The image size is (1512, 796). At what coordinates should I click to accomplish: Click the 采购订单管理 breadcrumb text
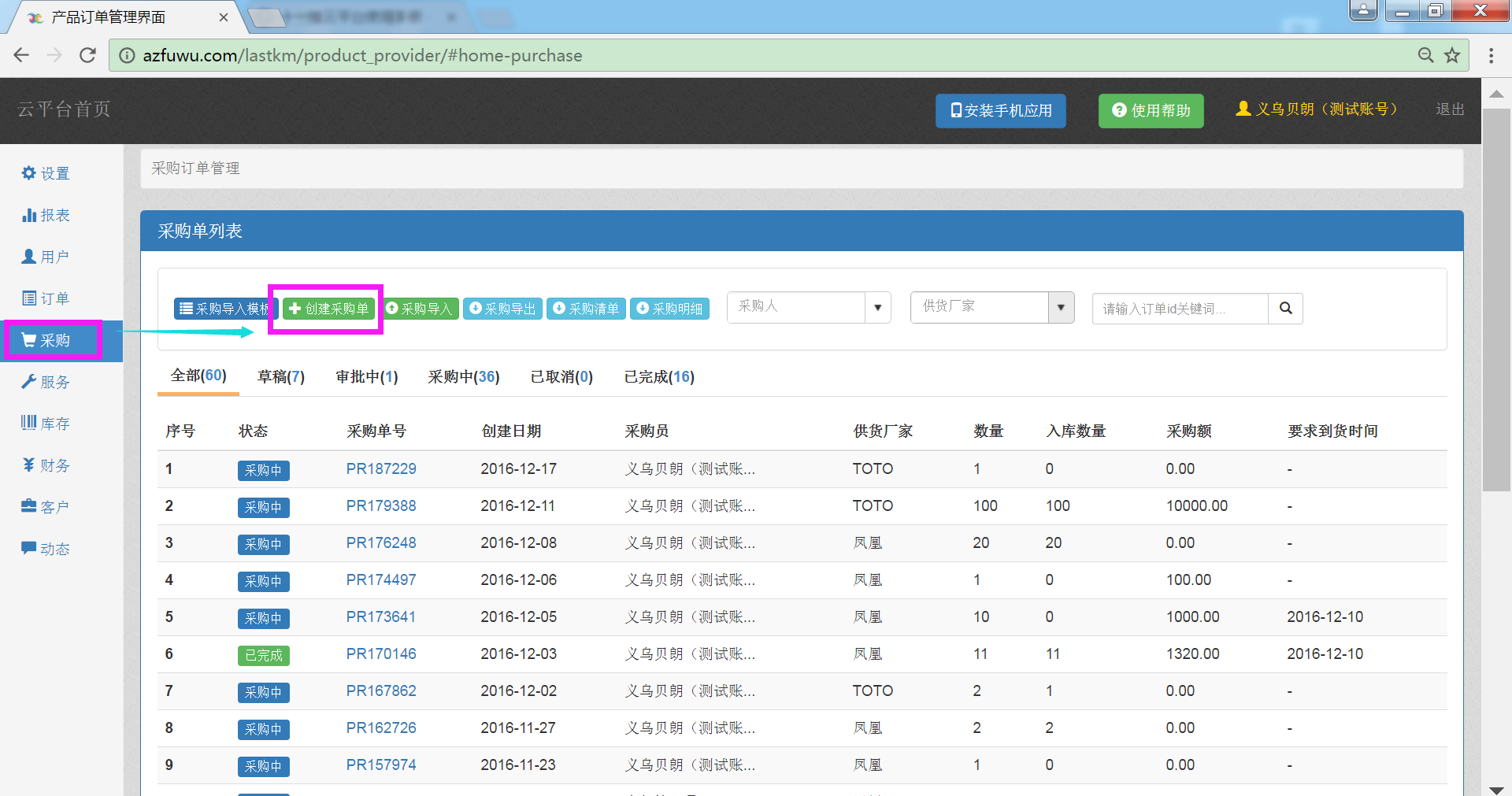tap(195, 168)
